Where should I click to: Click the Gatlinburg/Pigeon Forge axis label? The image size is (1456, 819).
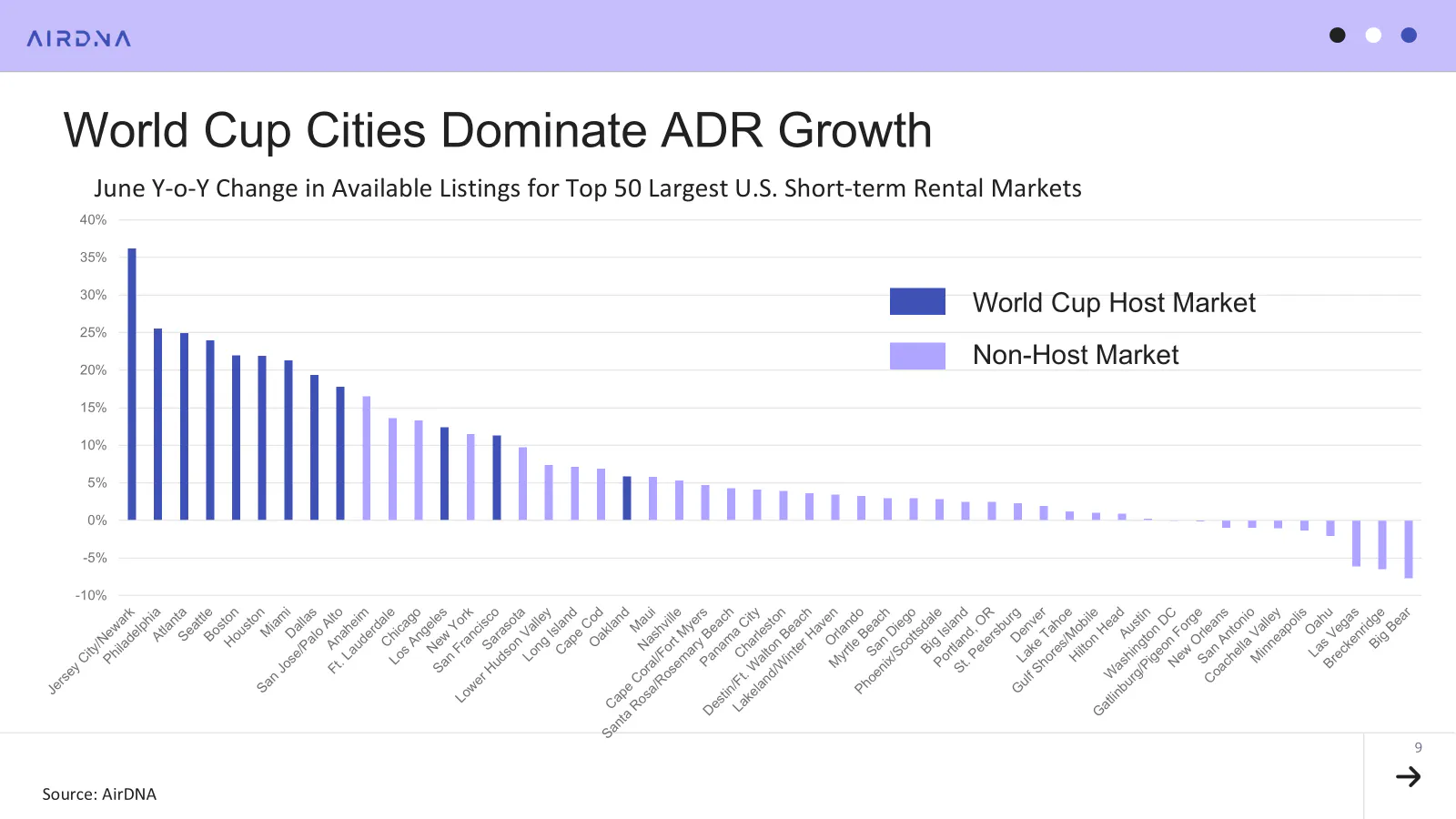pyautogui.click(x=1148, y=662)
